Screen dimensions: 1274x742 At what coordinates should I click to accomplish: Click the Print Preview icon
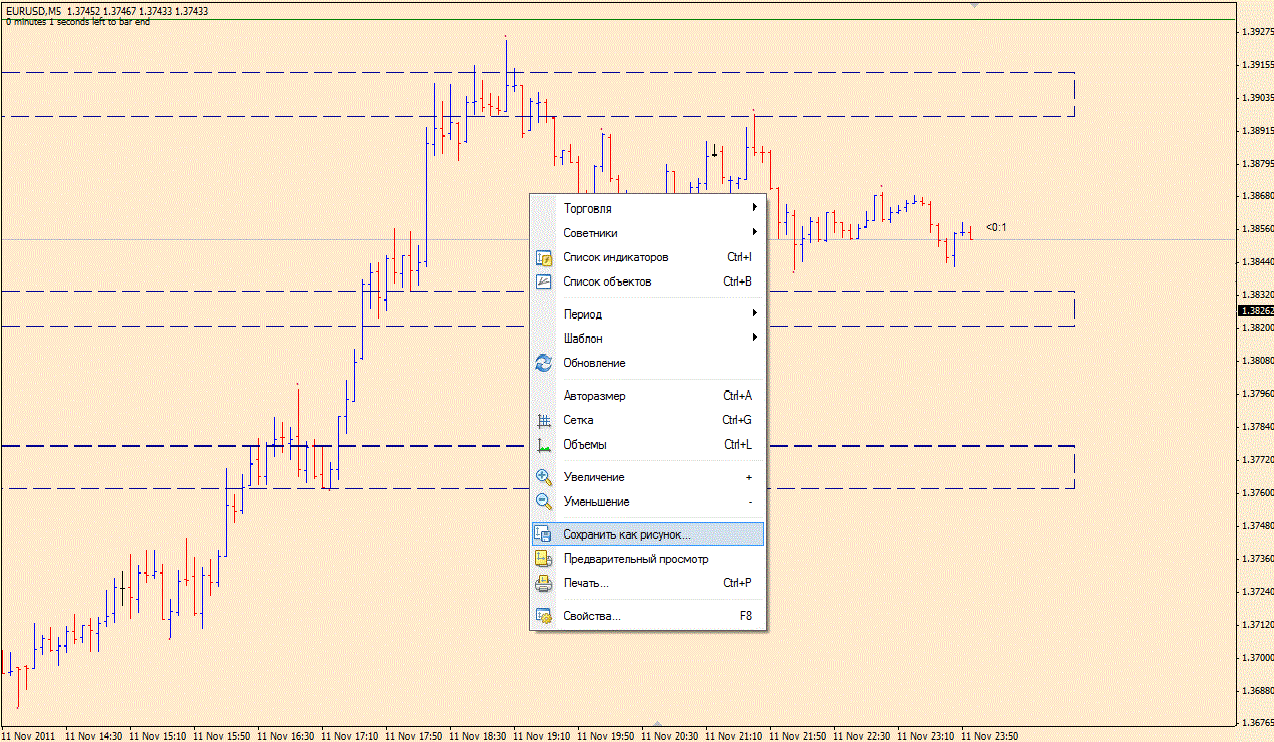pyautogui.click(x=544, y=559)
